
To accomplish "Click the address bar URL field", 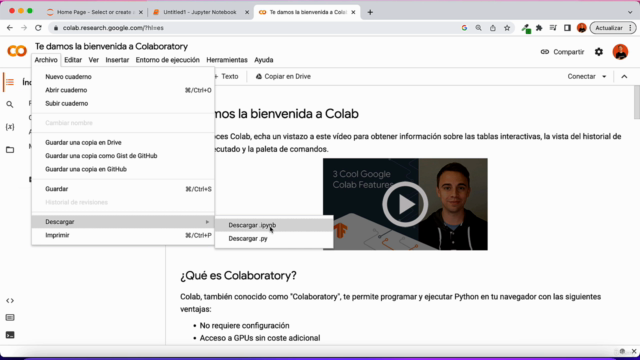I will (256, 28).
